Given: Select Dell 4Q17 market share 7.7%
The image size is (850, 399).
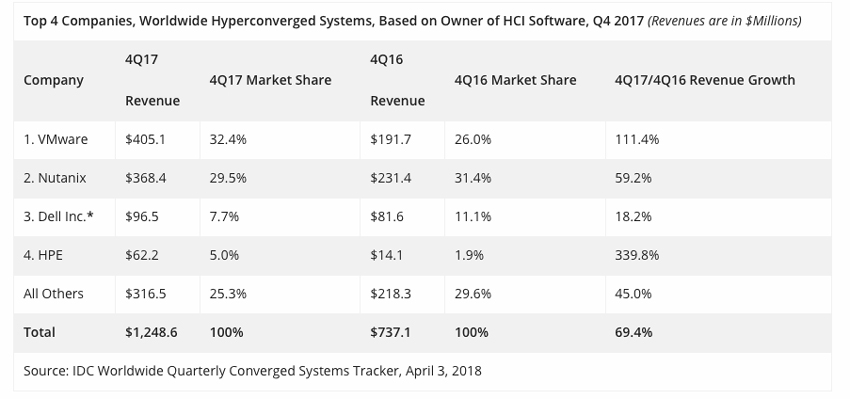Looking at the screenshot, I should (224, 216).
